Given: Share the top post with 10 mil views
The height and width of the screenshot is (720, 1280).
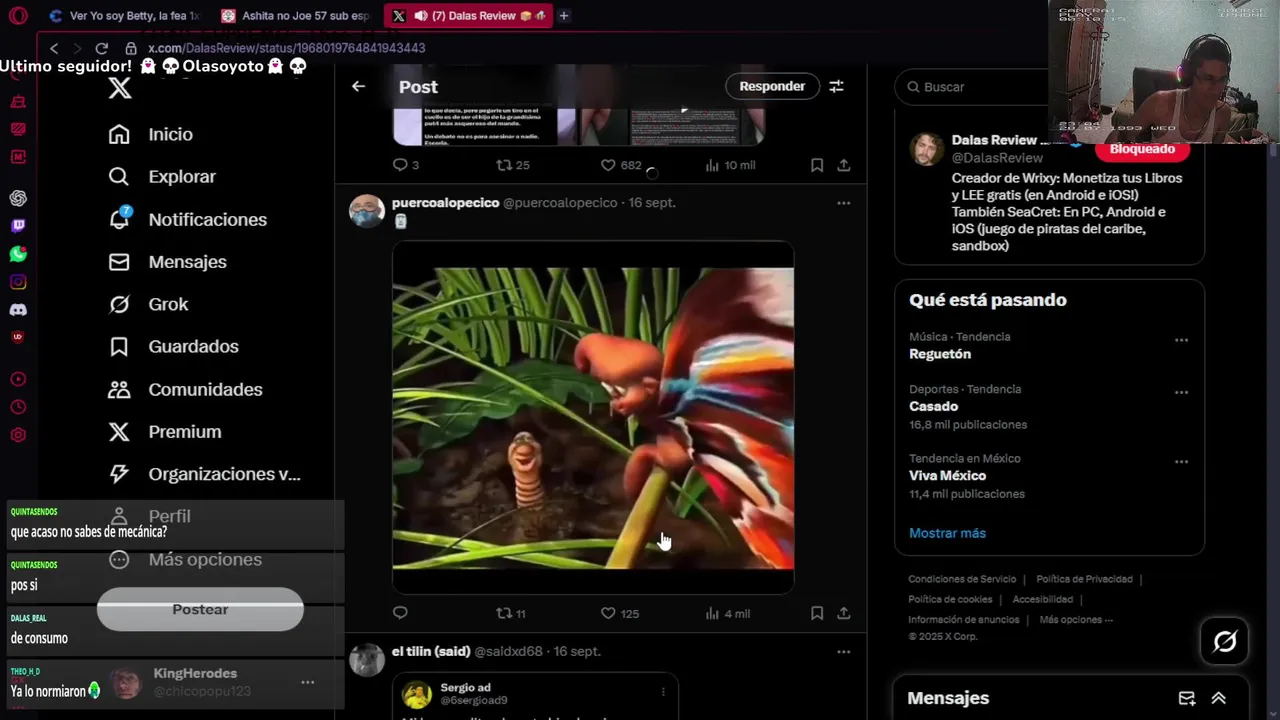Looking at the screenshot, I should tap(844, 165).
